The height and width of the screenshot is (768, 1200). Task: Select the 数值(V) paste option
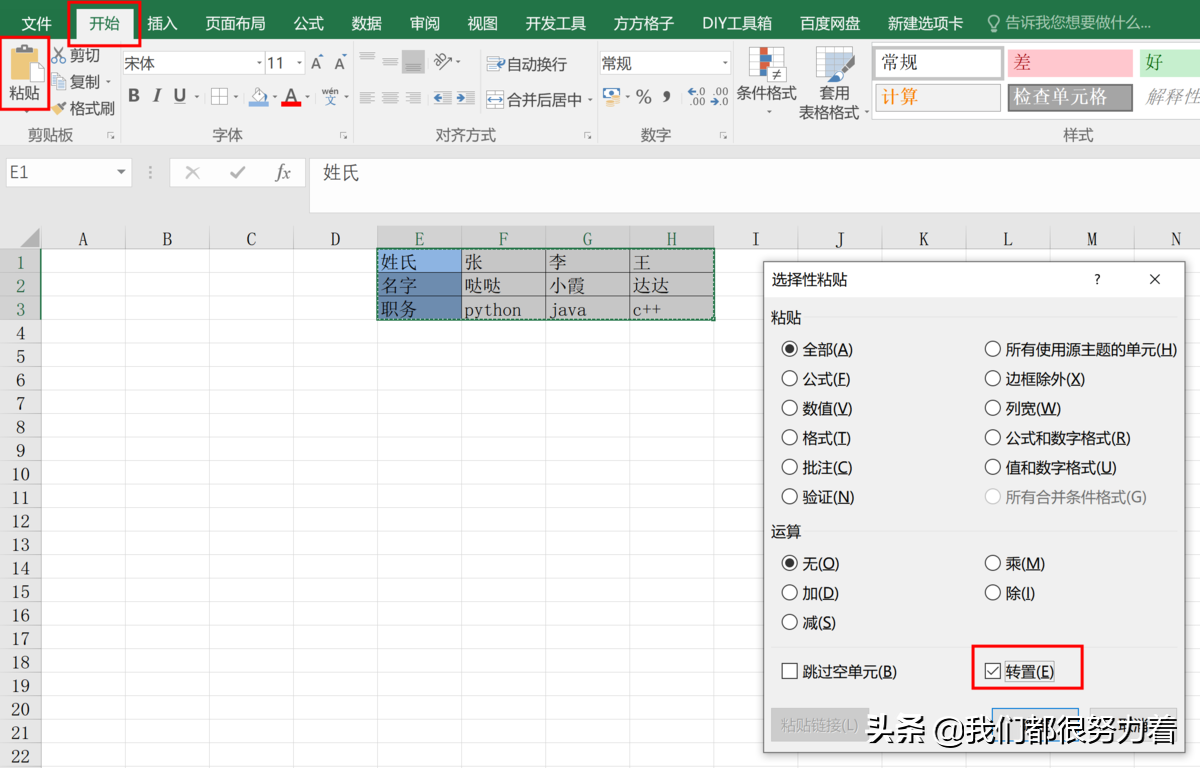[817, 408]
